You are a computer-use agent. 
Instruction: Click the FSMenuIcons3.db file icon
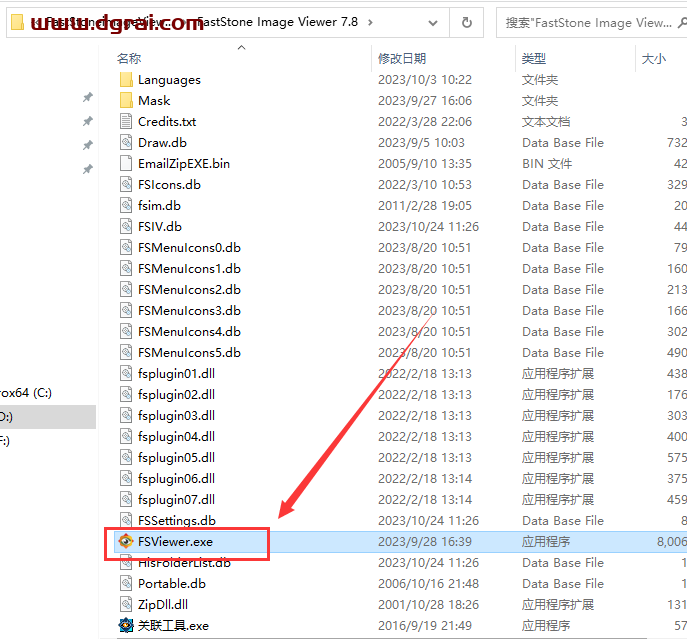pos(126,311)
